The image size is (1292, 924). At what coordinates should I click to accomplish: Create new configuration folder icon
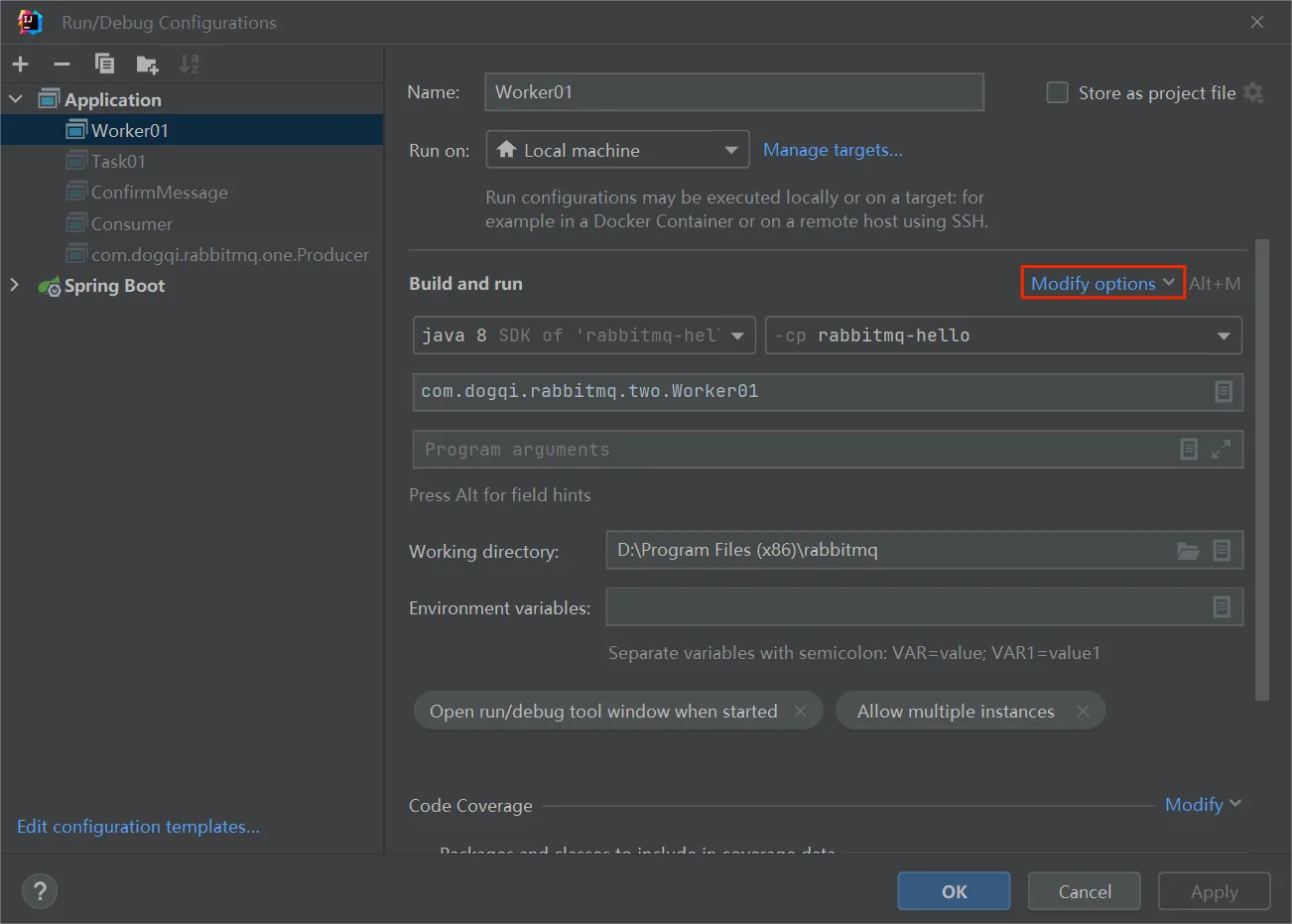(x=147, y=65)
